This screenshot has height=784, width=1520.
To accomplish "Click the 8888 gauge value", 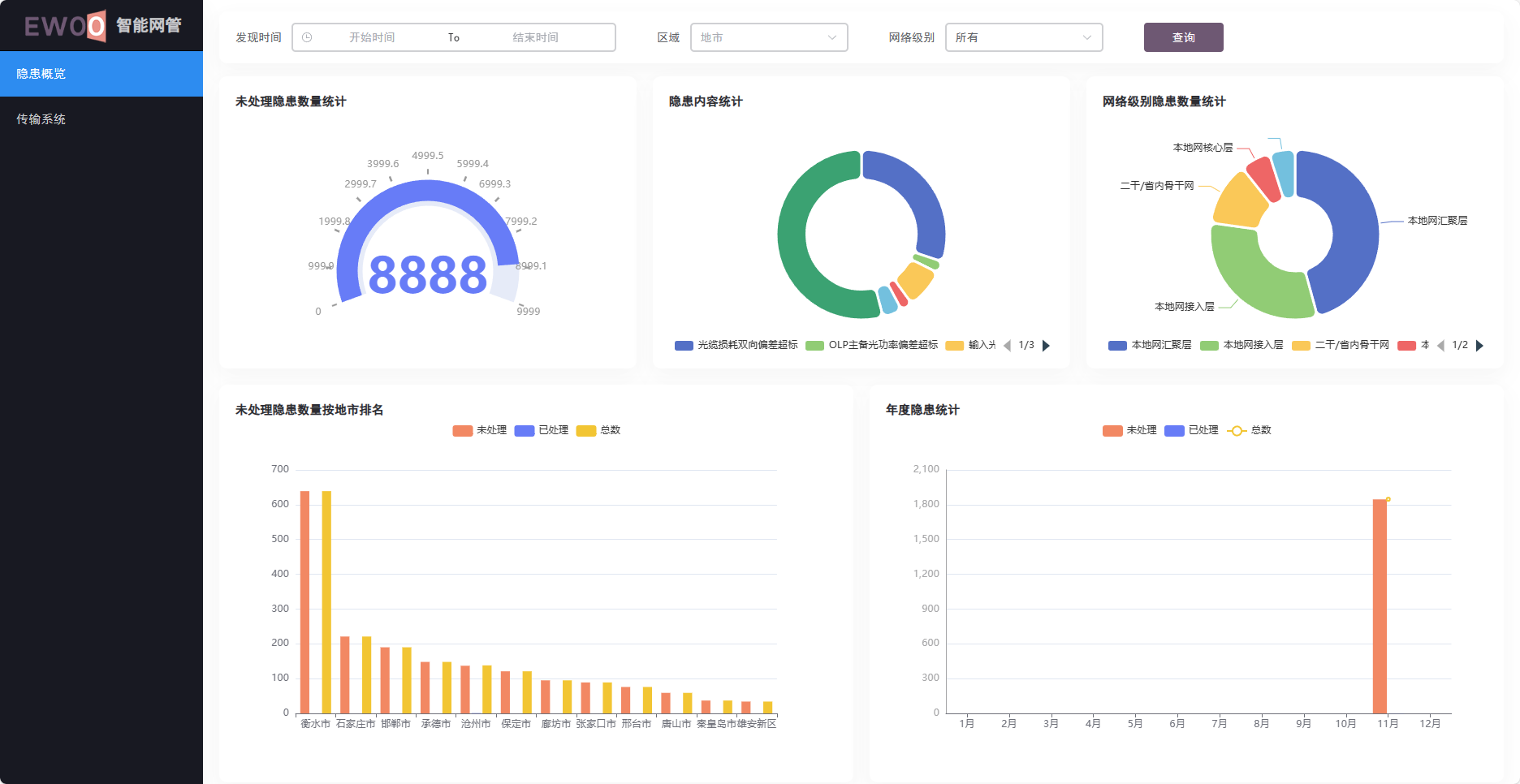I will click(x=428, y=275).
